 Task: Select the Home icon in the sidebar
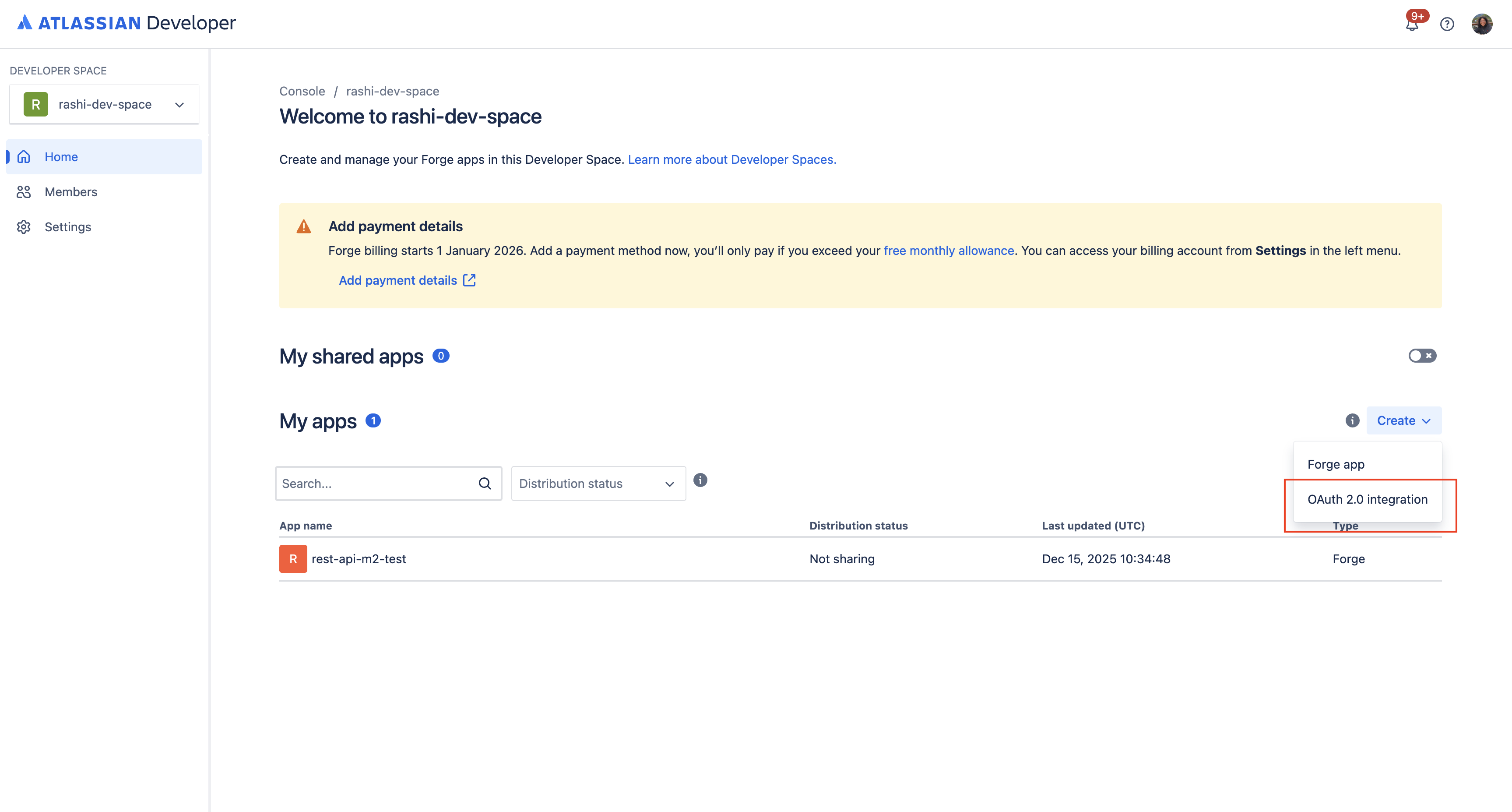pos(24,156)
